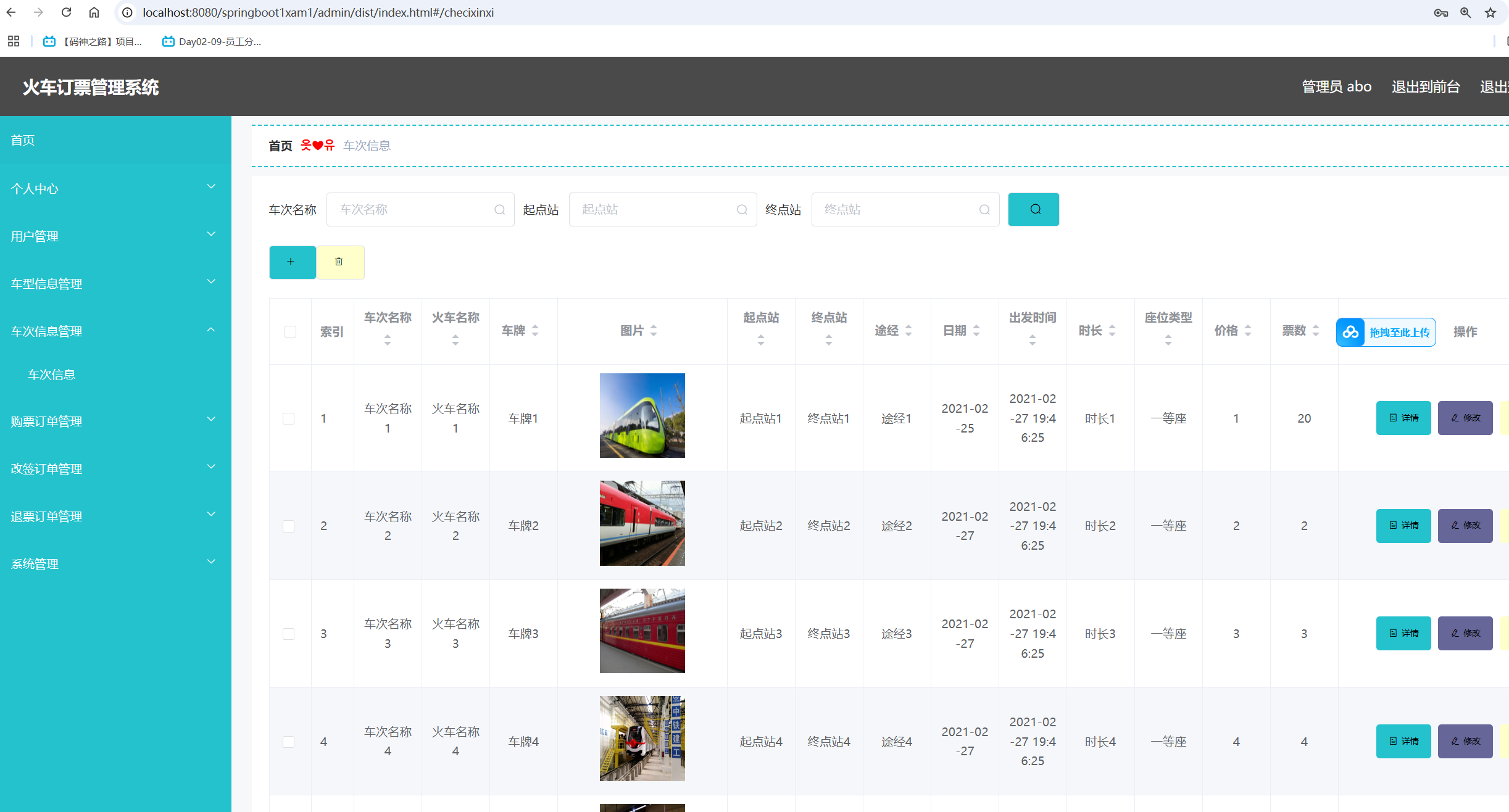Sort by 时长 column

pos(1112,331)
